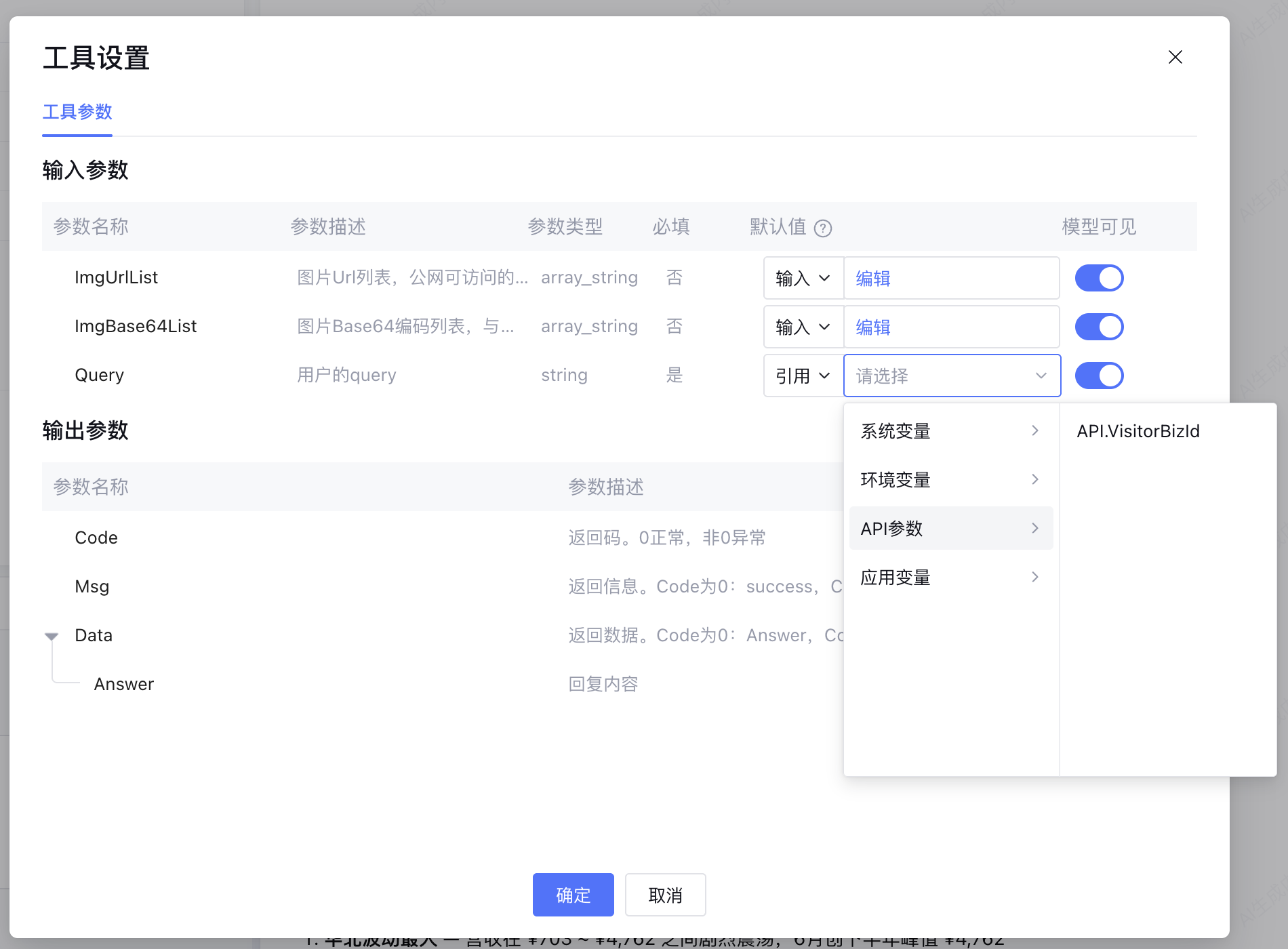The height and width of the screenshot is (949, 1288).
Task: Click the Code output parameter
Action: coord(96,538)
